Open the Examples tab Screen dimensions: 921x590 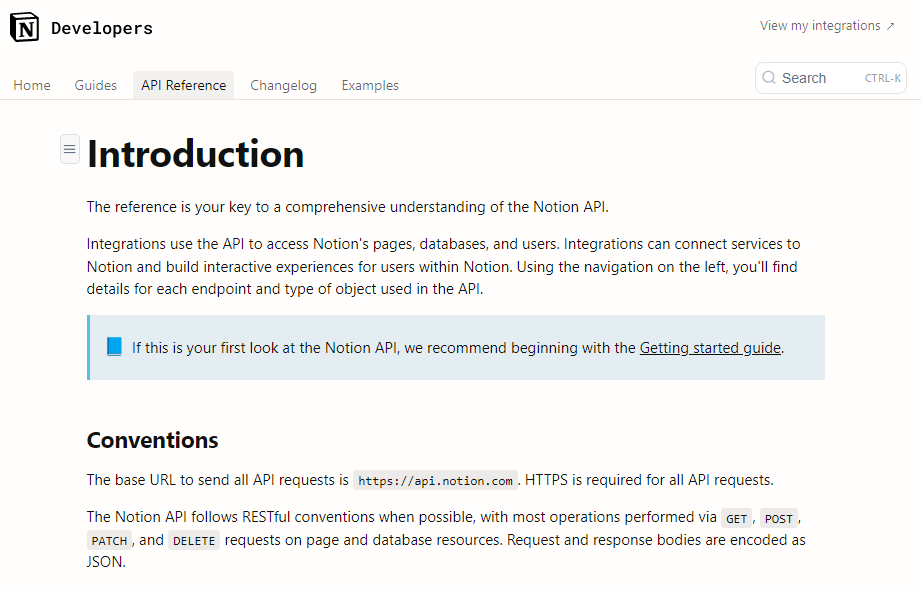pos(370,85)
